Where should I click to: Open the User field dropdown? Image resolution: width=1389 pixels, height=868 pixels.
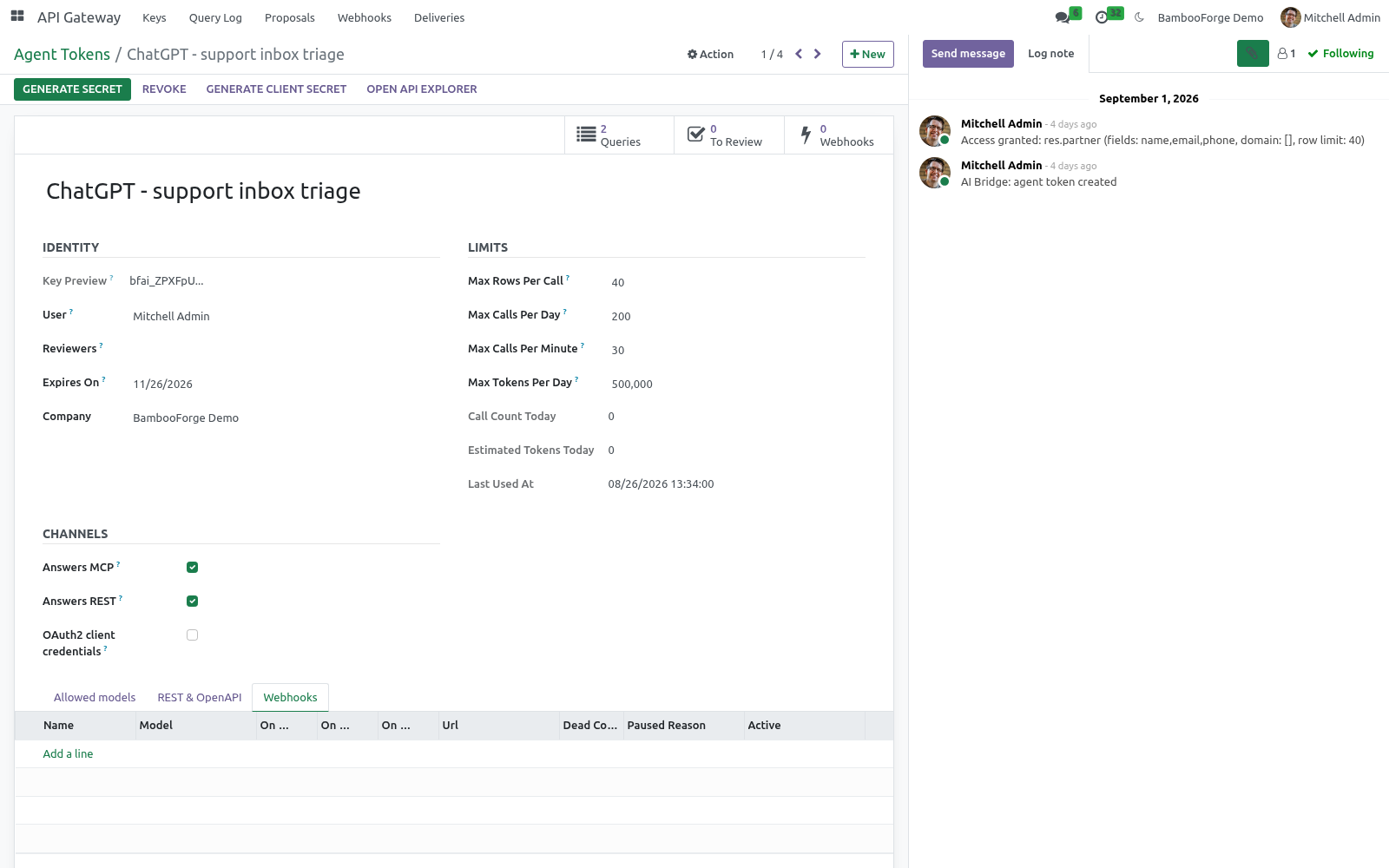(x=285, y=316)
